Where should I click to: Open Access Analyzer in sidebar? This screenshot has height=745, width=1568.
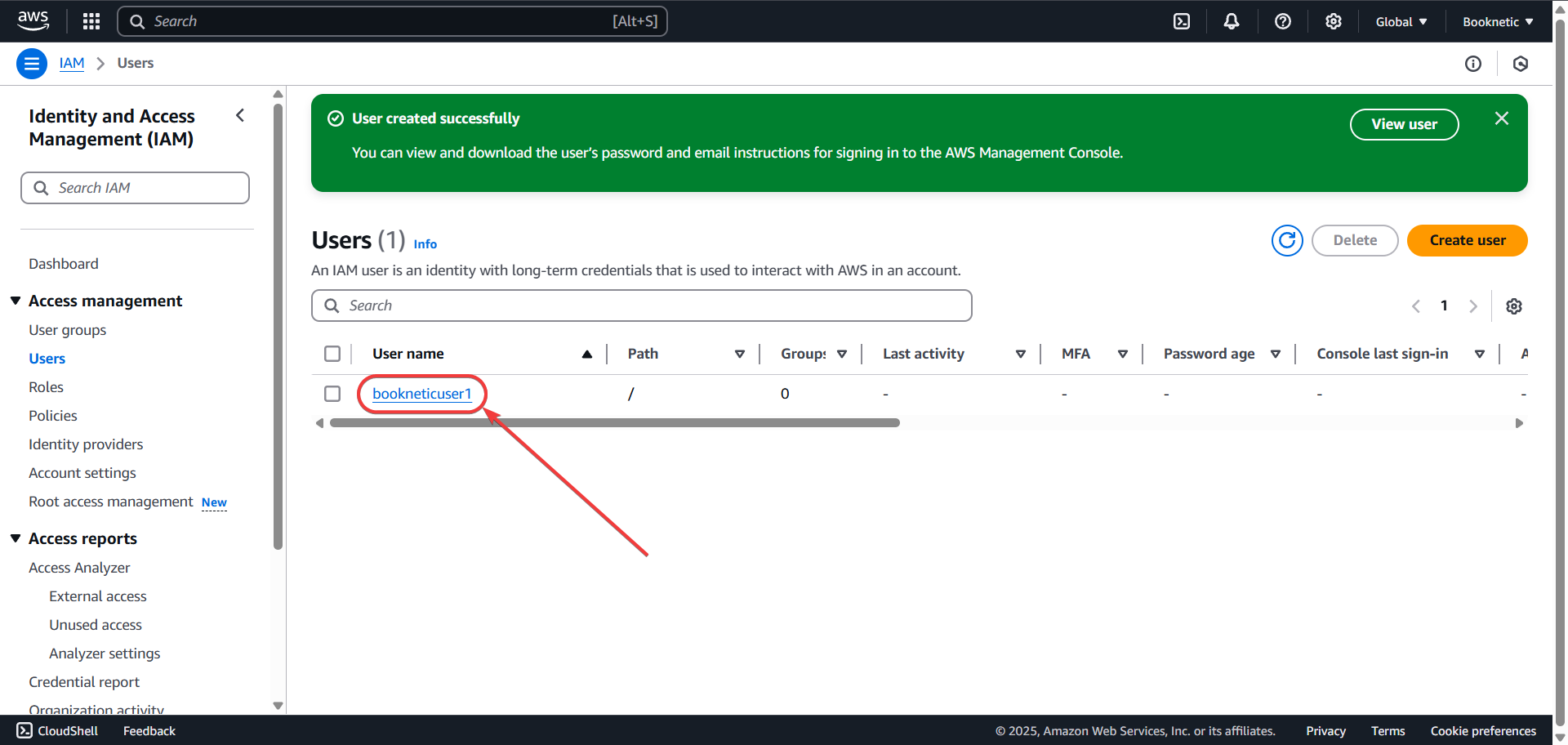(x=79, y=568)
